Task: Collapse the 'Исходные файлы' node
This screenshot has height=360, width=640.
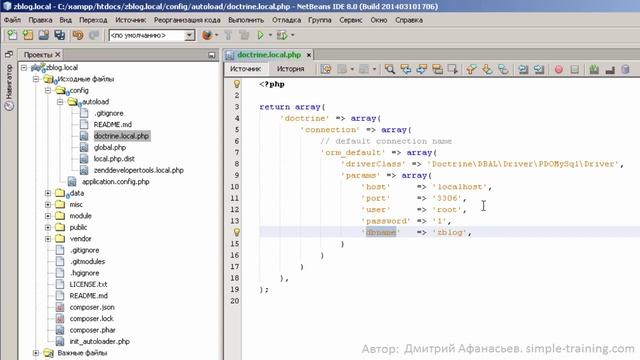Action: tap(36, 79)
